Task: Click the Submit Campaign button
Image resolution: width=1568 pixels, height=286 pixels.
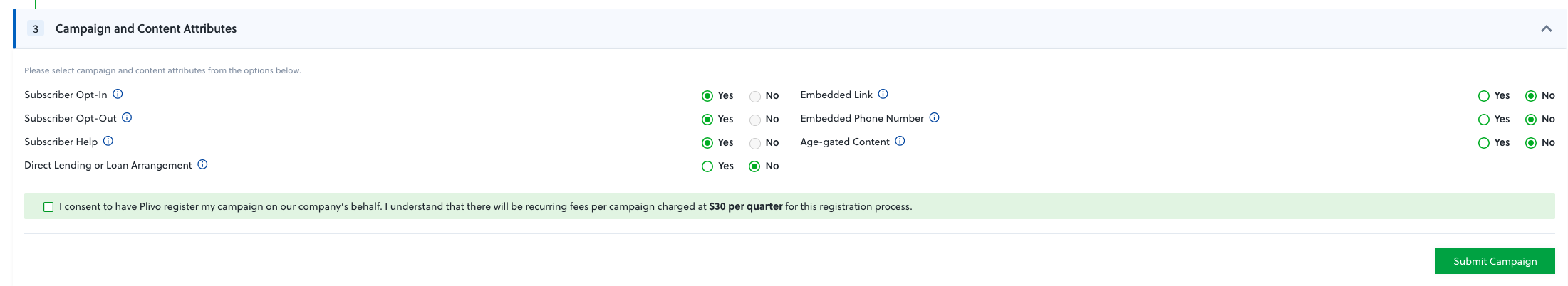Action: pyautogui.click(x=1495, y=261)
